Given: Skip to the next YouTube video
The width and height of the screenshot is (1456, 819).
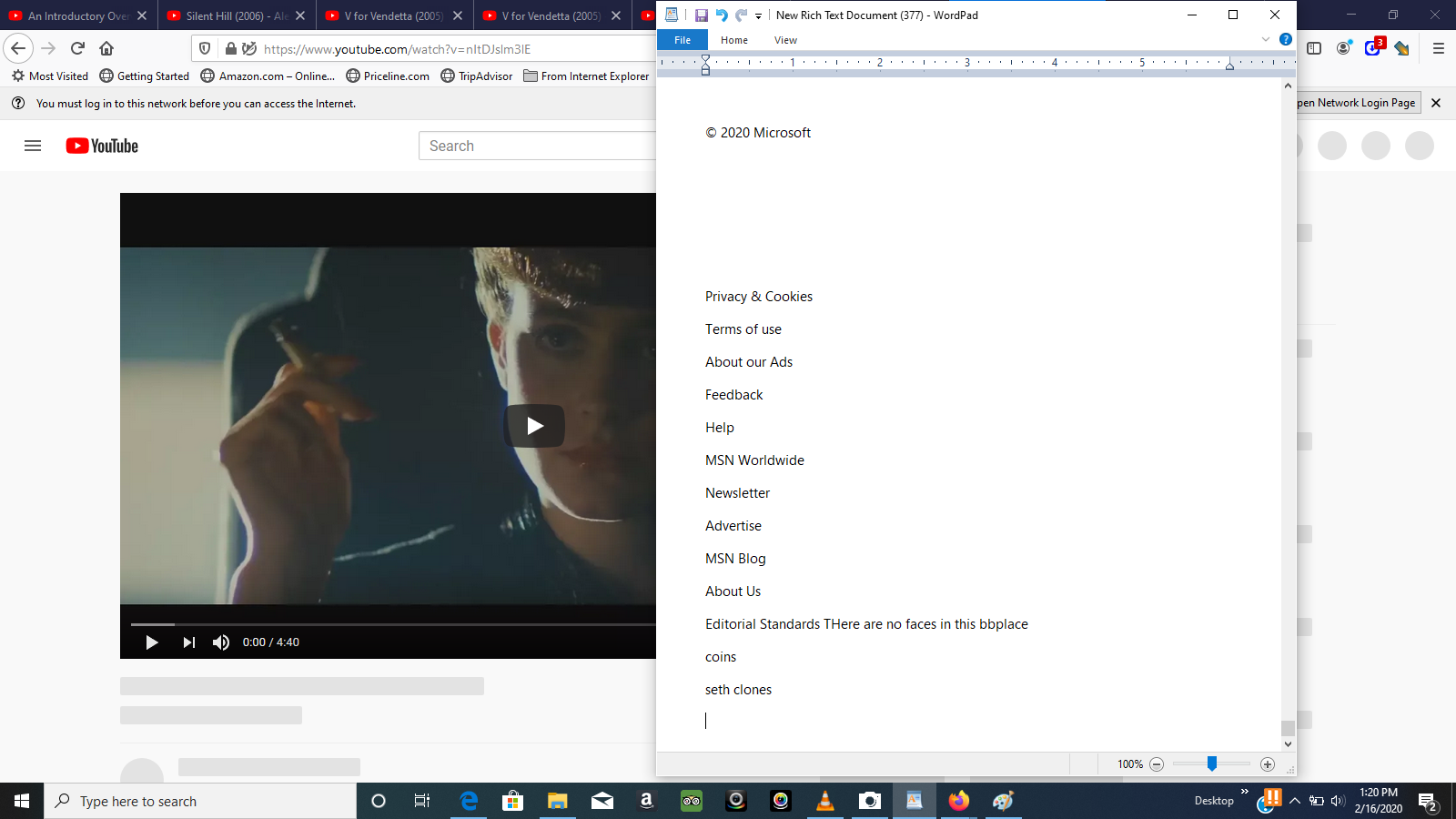Looking at the screenshot, I should click(x=188, y=642).
